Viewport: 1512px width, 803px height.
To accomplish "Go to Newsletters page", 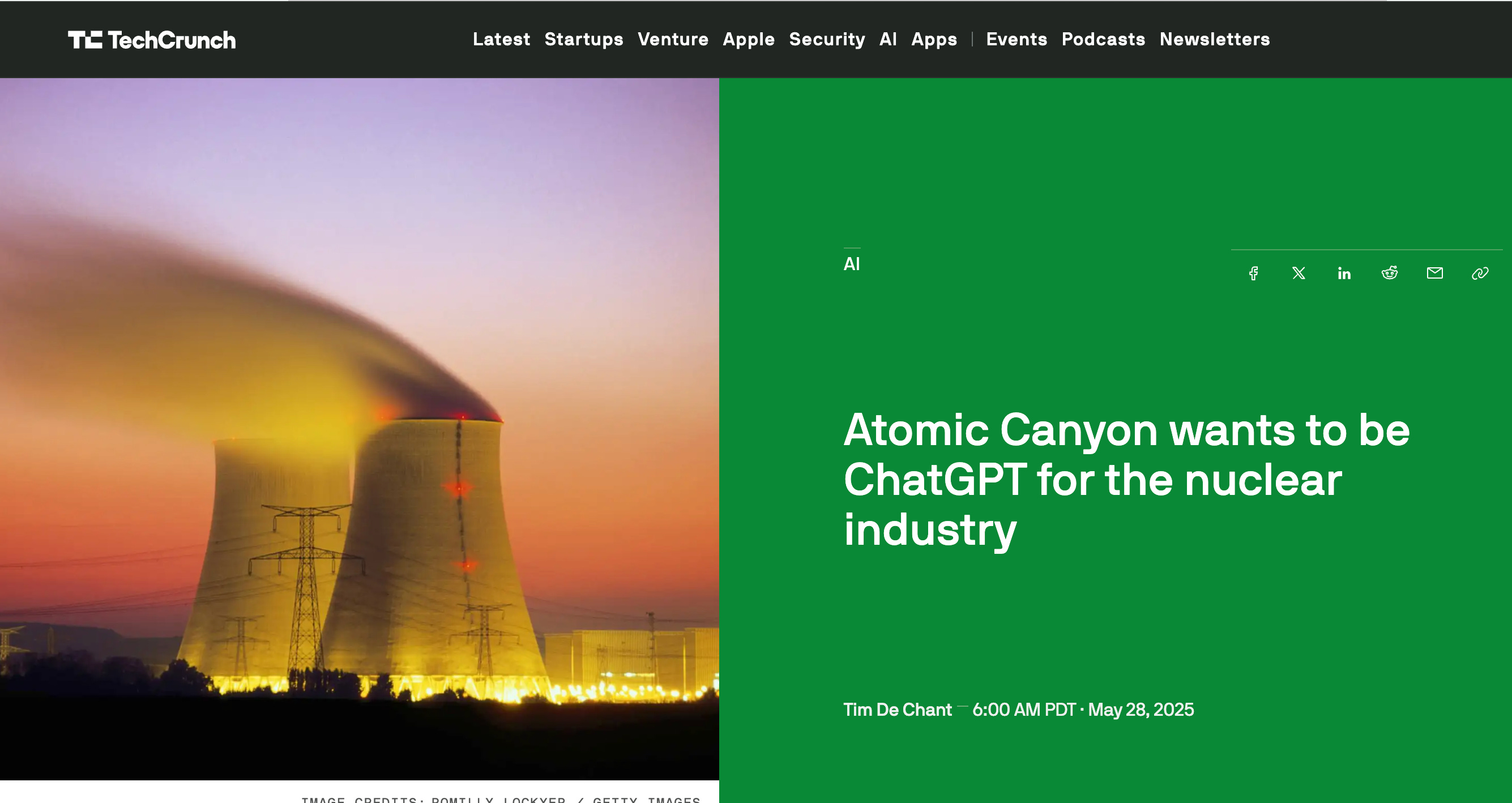I will click(1214, 39).
